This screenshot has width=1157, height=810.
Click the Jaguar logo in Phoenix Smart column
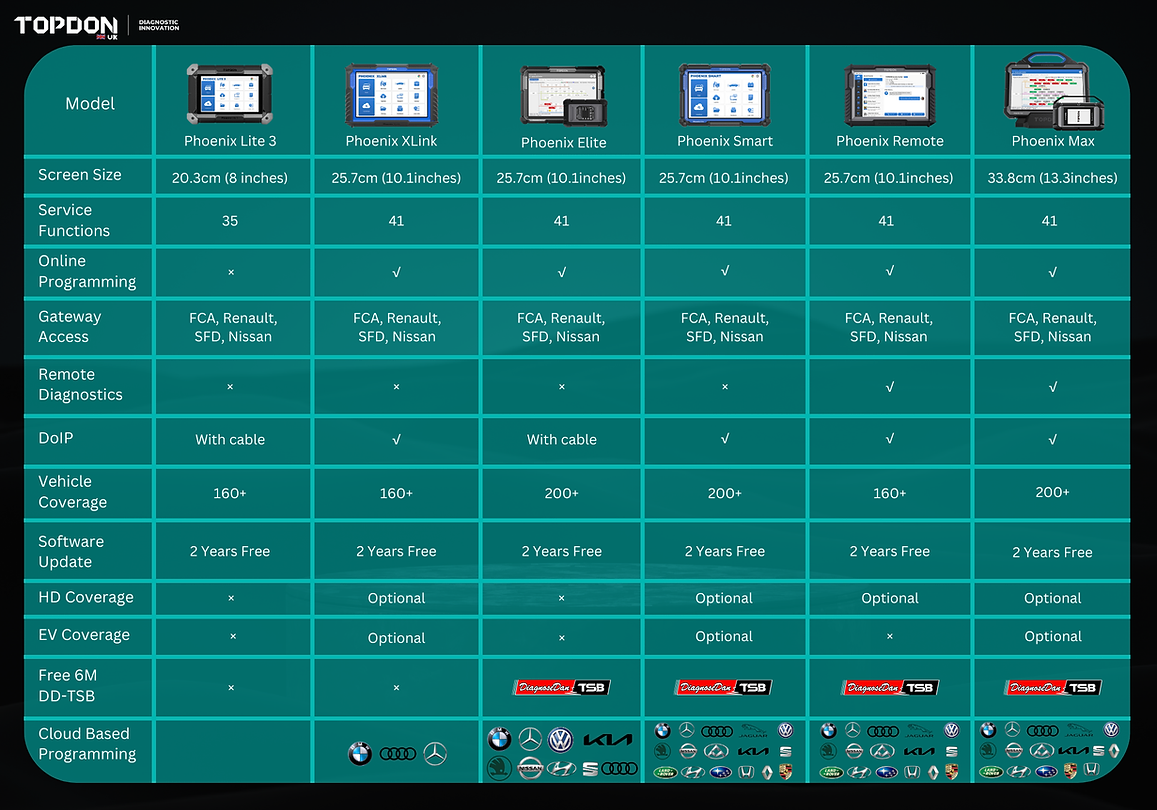[x=753, y=731]
